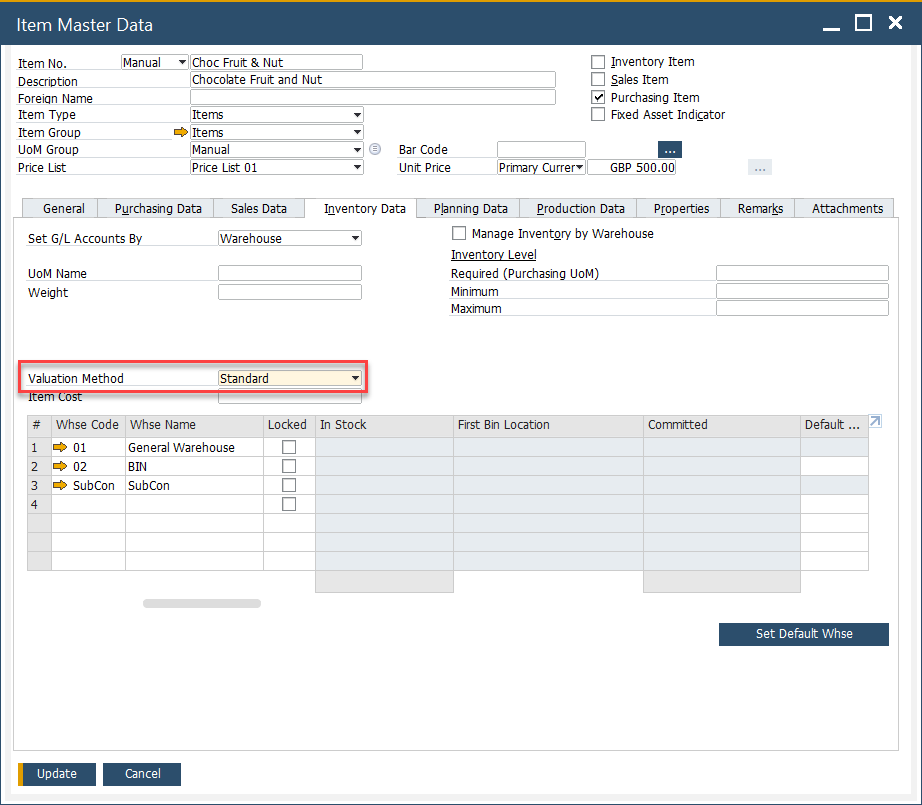
Task: Click the ellipsis button beside Unit Price
Action: (759, 168)
